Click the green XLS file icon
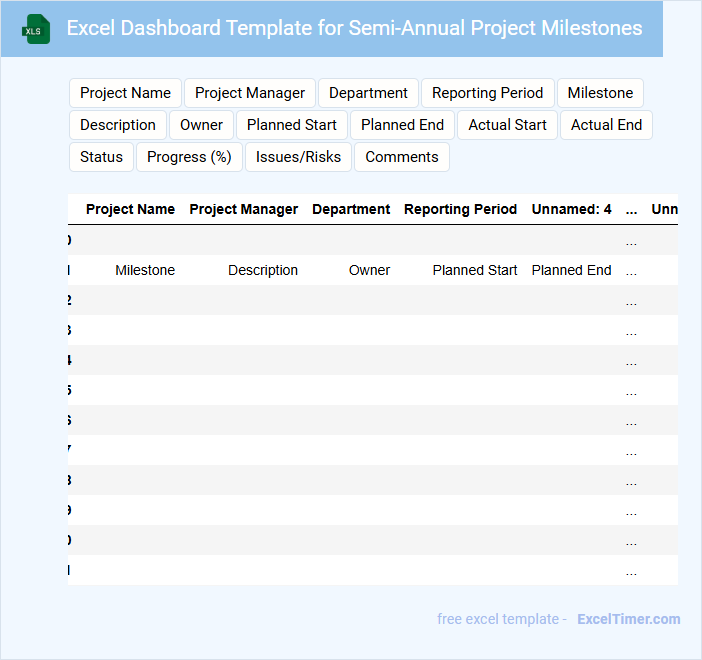Image resolution: width=702 pixels, height=660 pixels. click(x=37, y=29)
